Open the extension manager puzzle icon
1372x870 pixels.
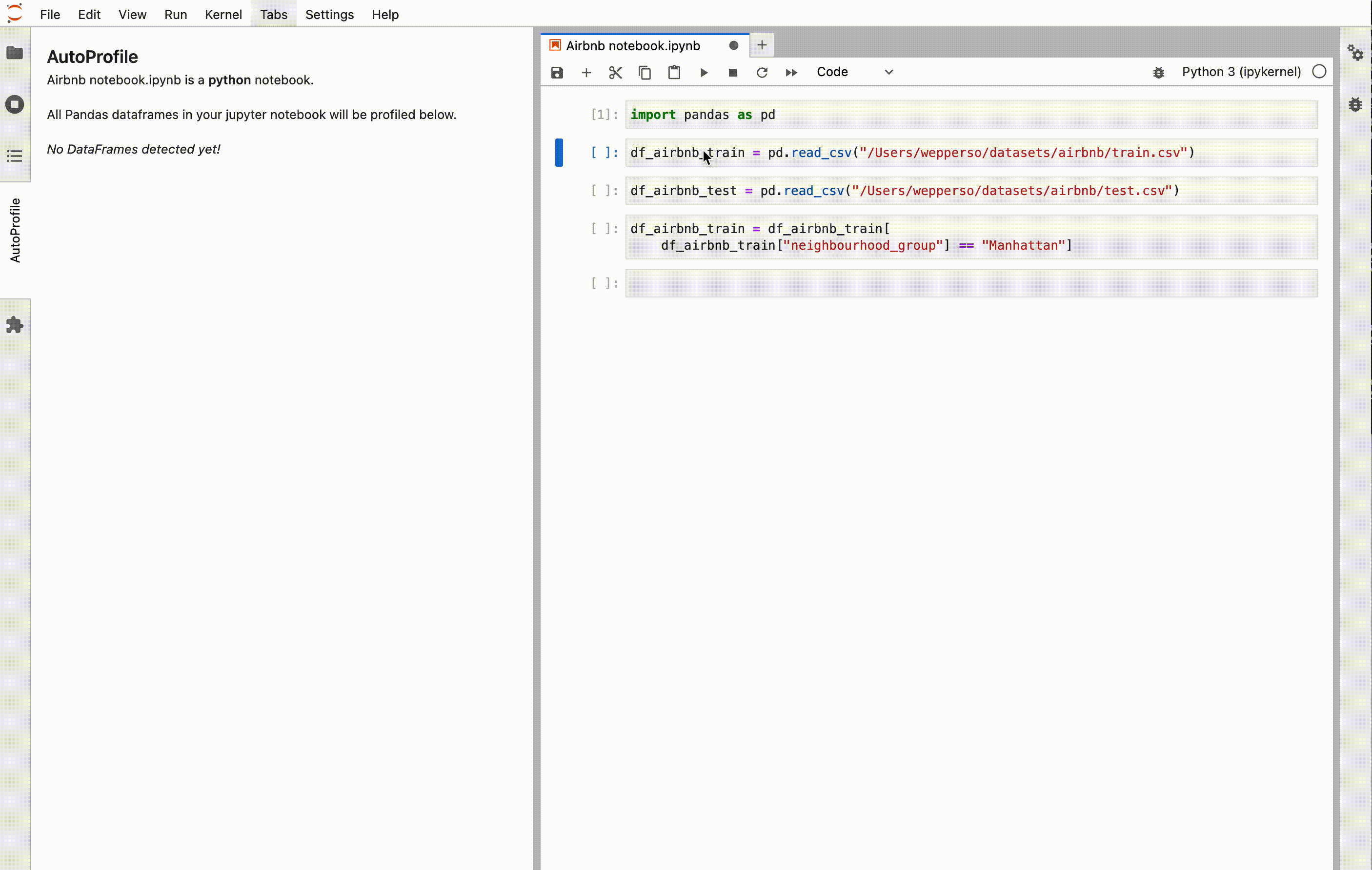[x=15, y=325]
